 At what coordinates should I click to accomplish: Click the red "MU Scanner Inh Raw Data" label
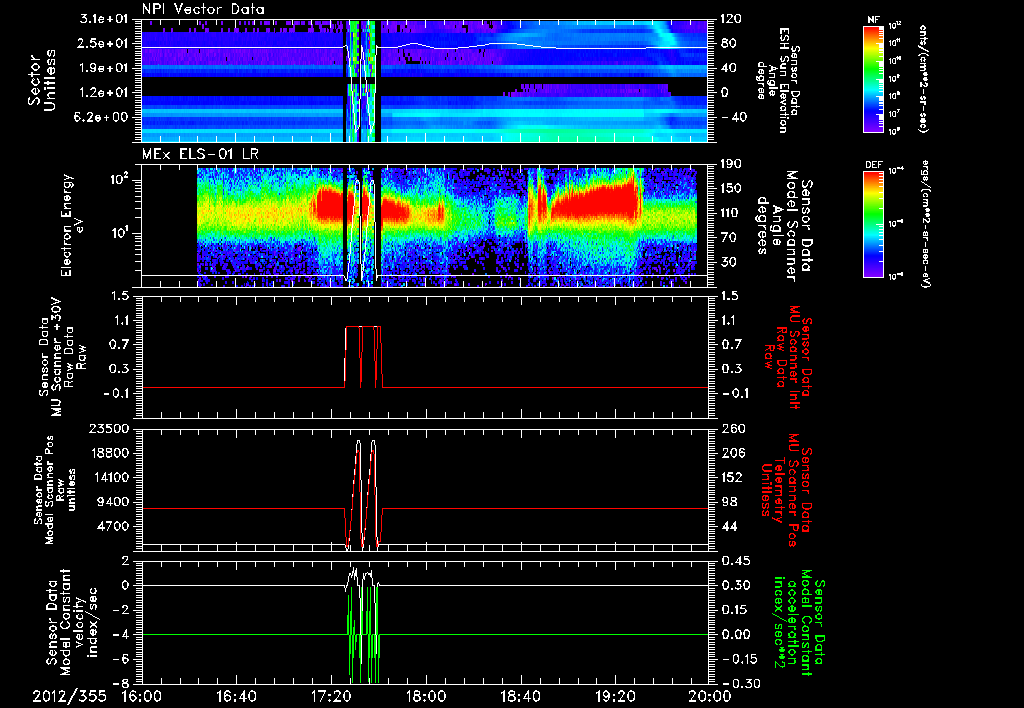(788, 358)
